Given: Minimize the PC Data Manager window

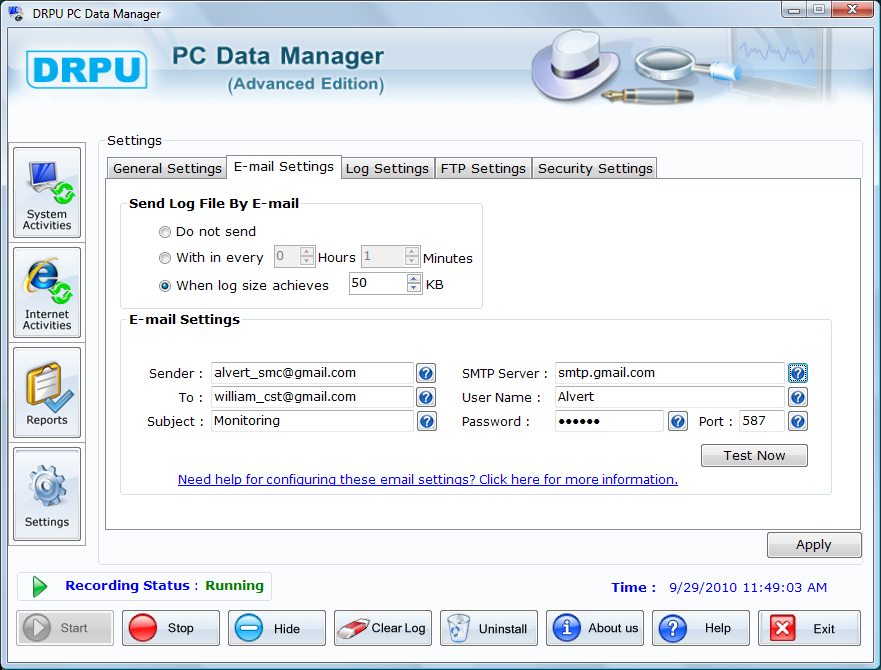Looking at the screenshot, I should 794,10.
